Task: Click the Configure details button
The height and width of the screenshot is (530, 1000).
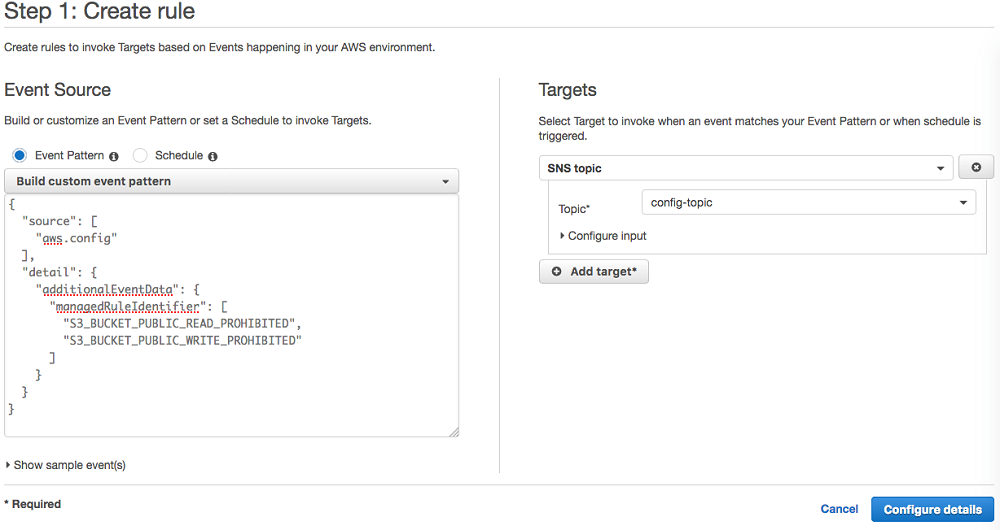Action: [x=933, y=509]
